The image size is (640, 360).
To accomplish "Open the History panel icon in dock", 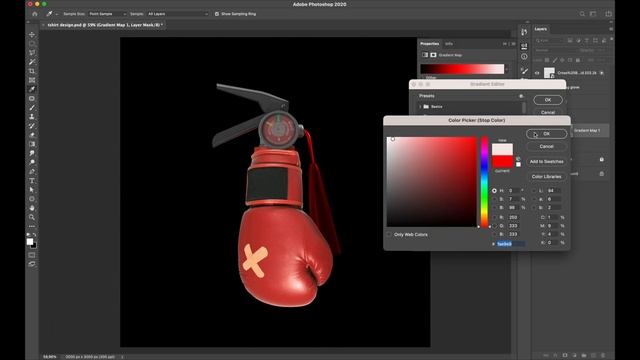I will 524,32.
